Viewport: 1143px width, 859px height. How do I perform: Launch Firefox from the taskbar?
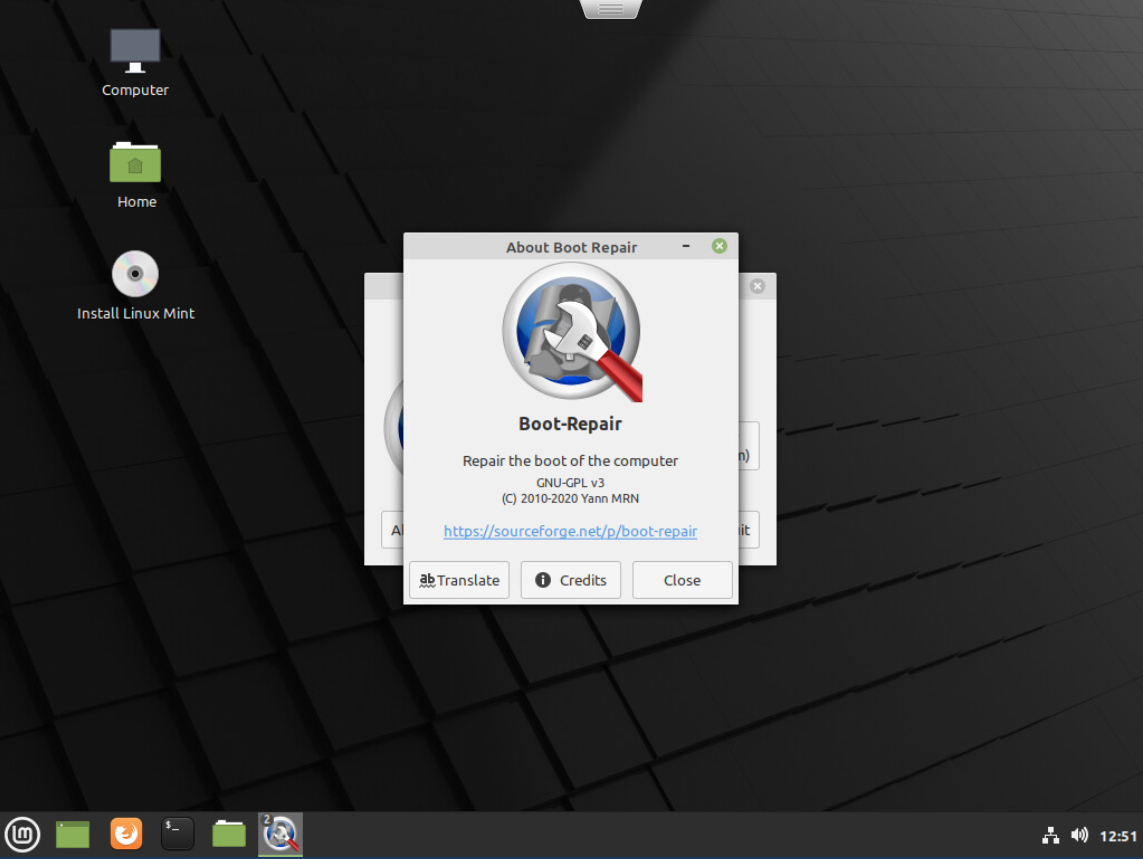point(126,833)
